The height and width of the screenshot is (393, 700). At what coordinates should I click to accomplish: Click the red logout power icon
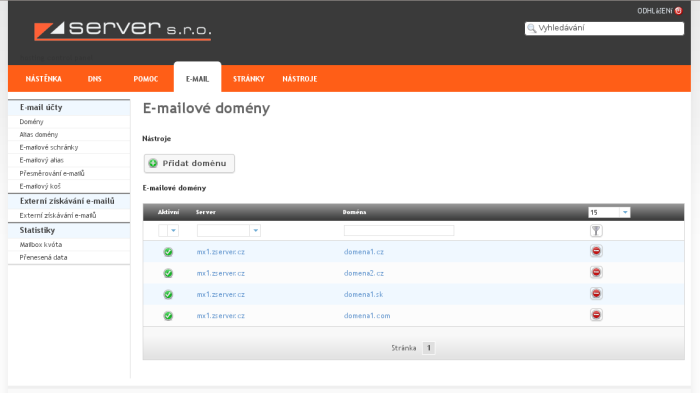(679, 11)
